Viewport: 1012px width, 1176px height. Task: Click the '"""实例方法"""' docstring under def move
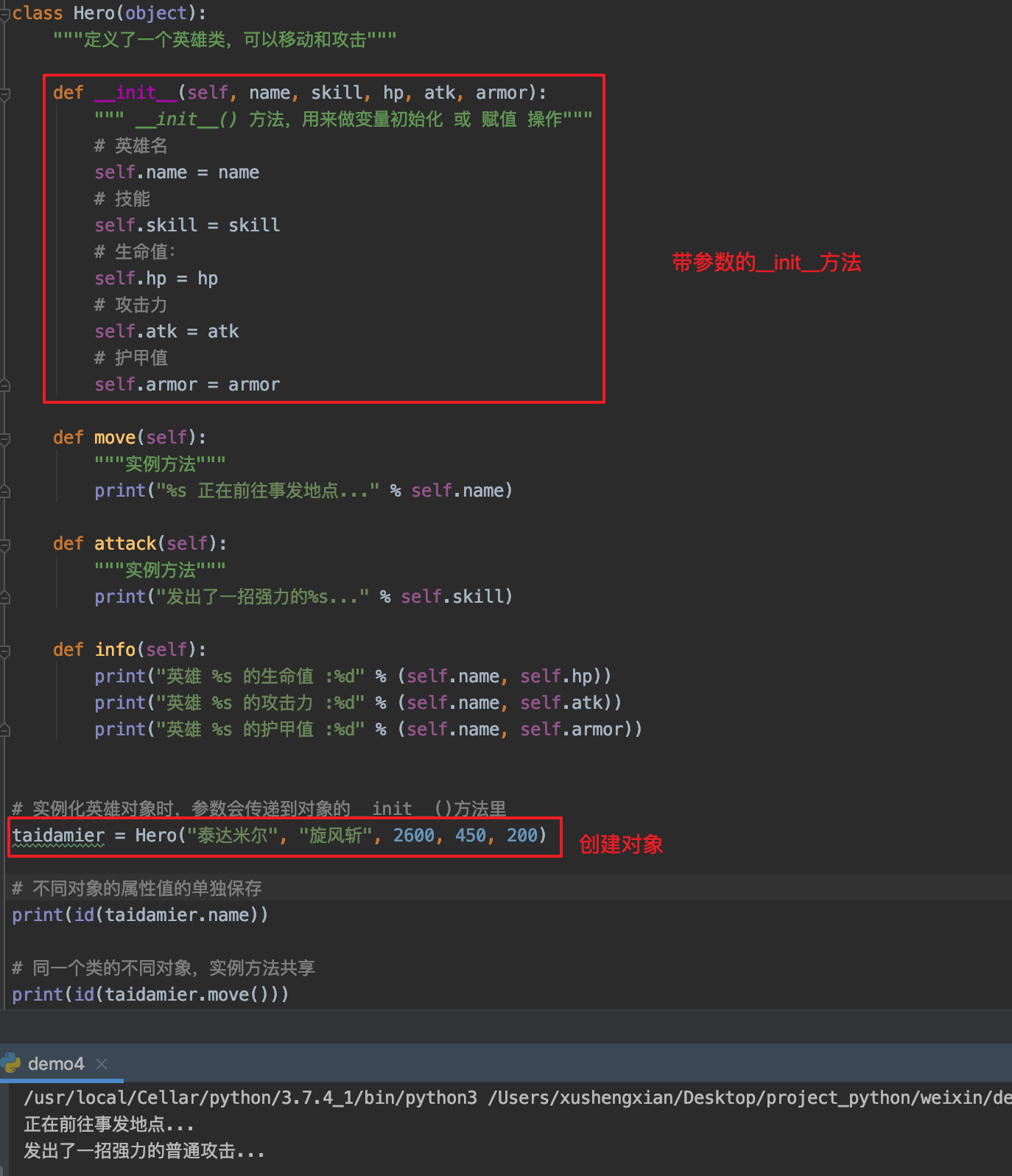pos(160,464)
